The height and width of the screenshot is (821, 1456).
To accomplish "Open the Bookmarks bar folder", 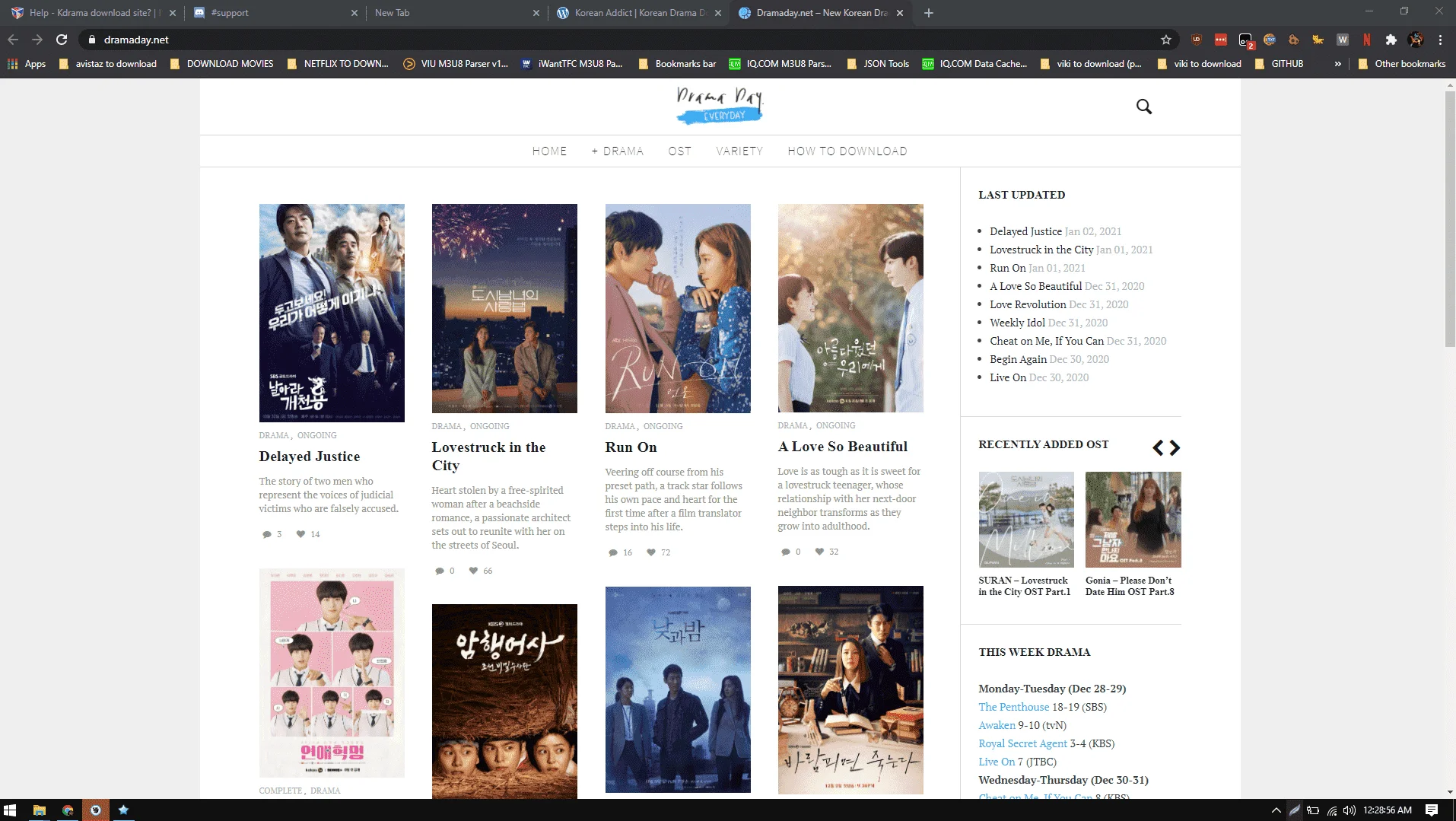I will 677,64.
